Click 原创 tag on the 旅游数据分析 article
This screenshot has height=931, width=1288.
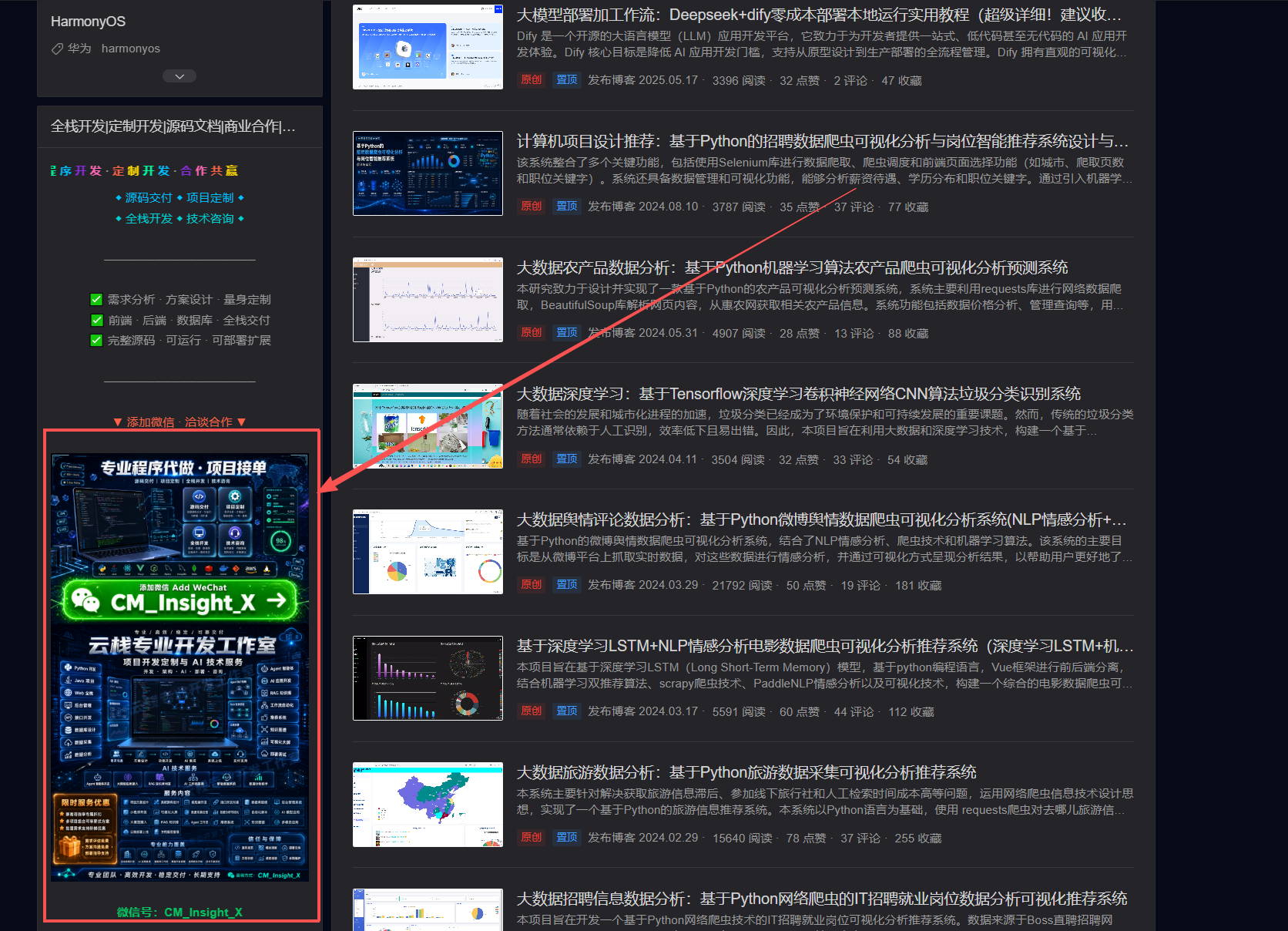point(532,838)
